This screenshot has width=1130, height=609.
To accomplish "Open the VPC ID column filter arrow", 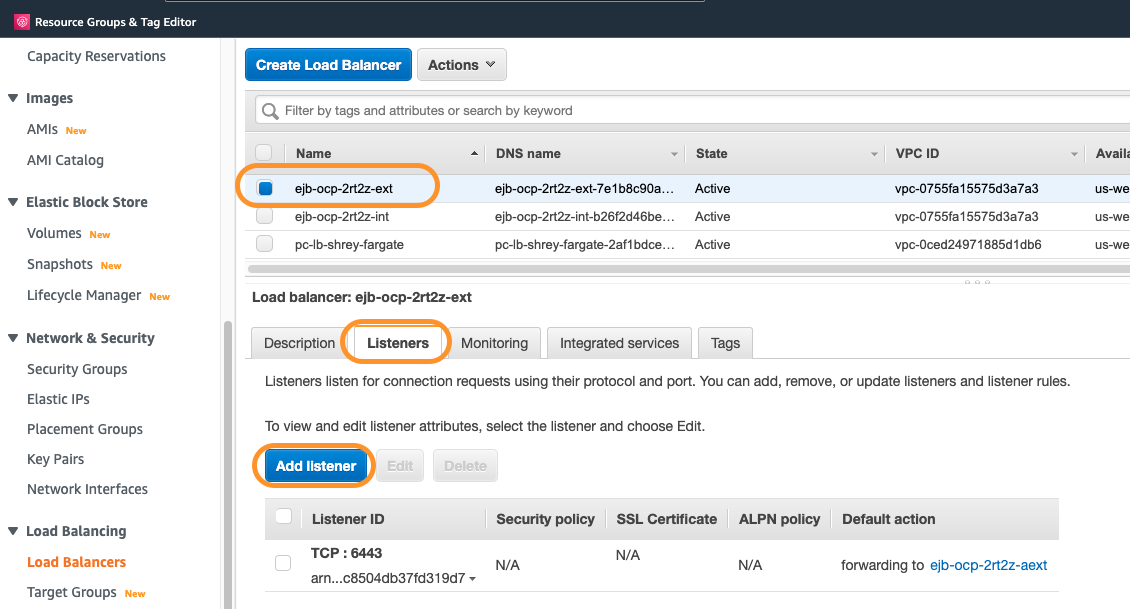I will click(1074, 154).
